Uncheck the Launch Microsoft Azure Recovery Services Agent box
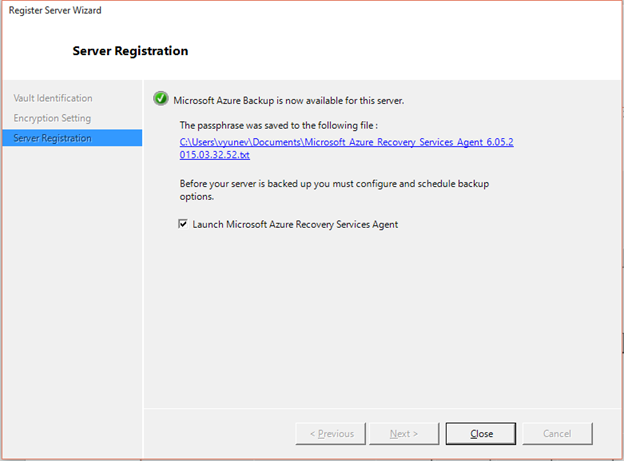 tap(183, 224)
